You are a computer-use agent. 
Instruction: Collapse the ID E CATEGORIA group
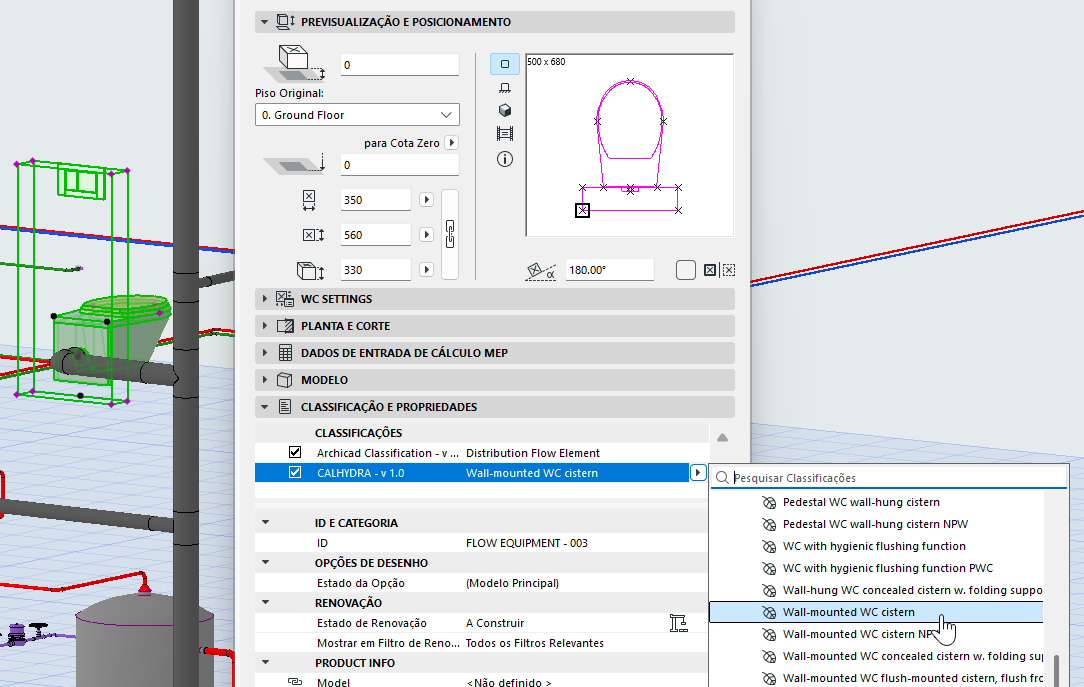(265, 523)
